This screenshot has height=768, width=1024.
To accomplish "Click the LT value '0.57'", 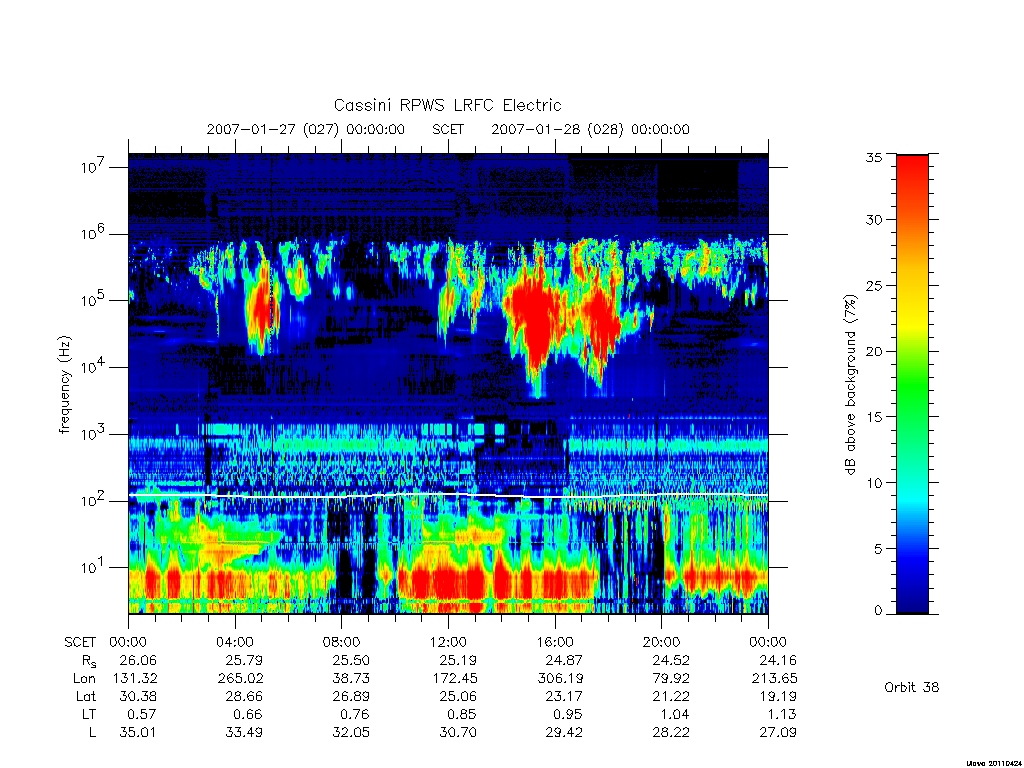I will [142, 714].
